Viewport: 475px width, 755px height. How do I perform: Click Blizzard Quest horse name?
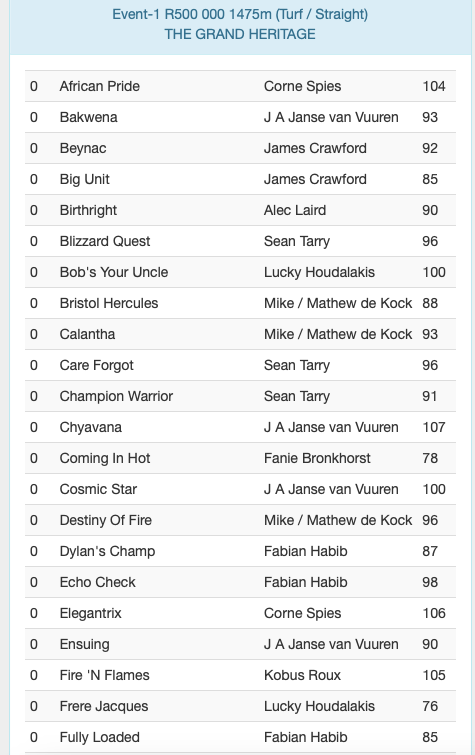click(105, 241)
